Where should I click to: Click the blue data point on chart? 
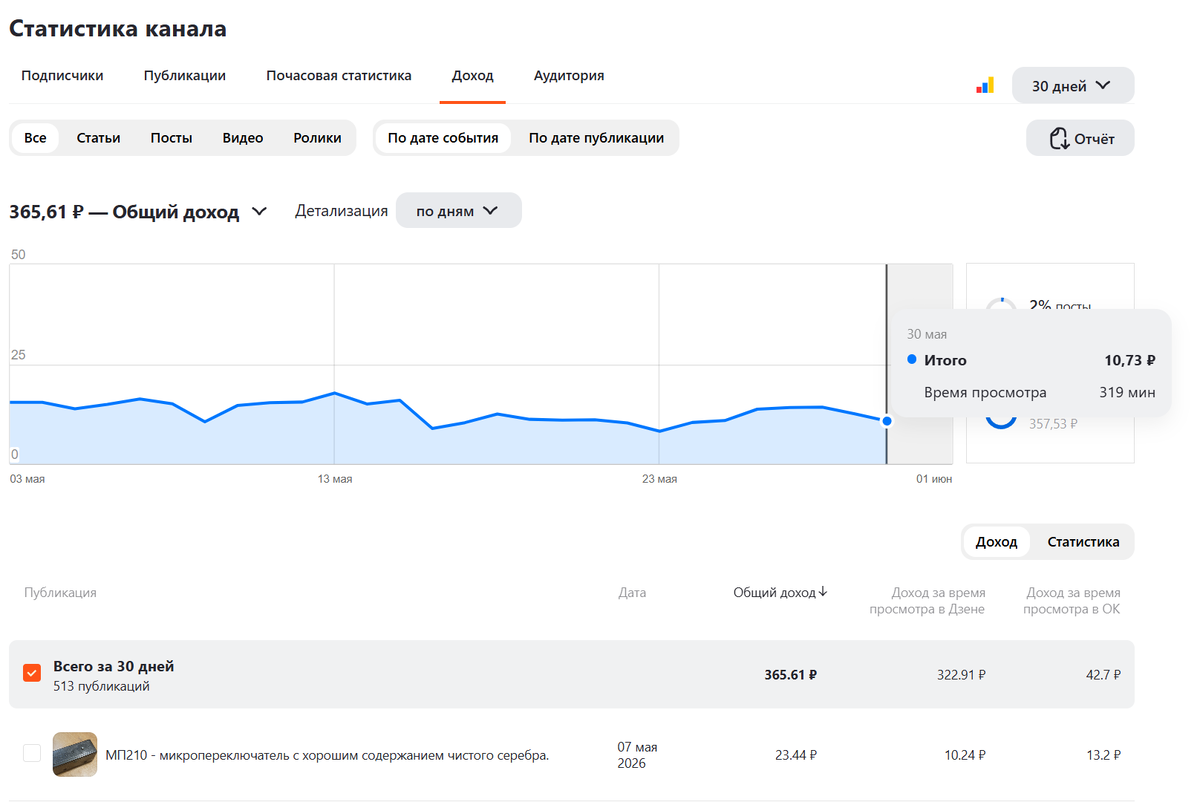pyautogui.click(x=887, y=421)
